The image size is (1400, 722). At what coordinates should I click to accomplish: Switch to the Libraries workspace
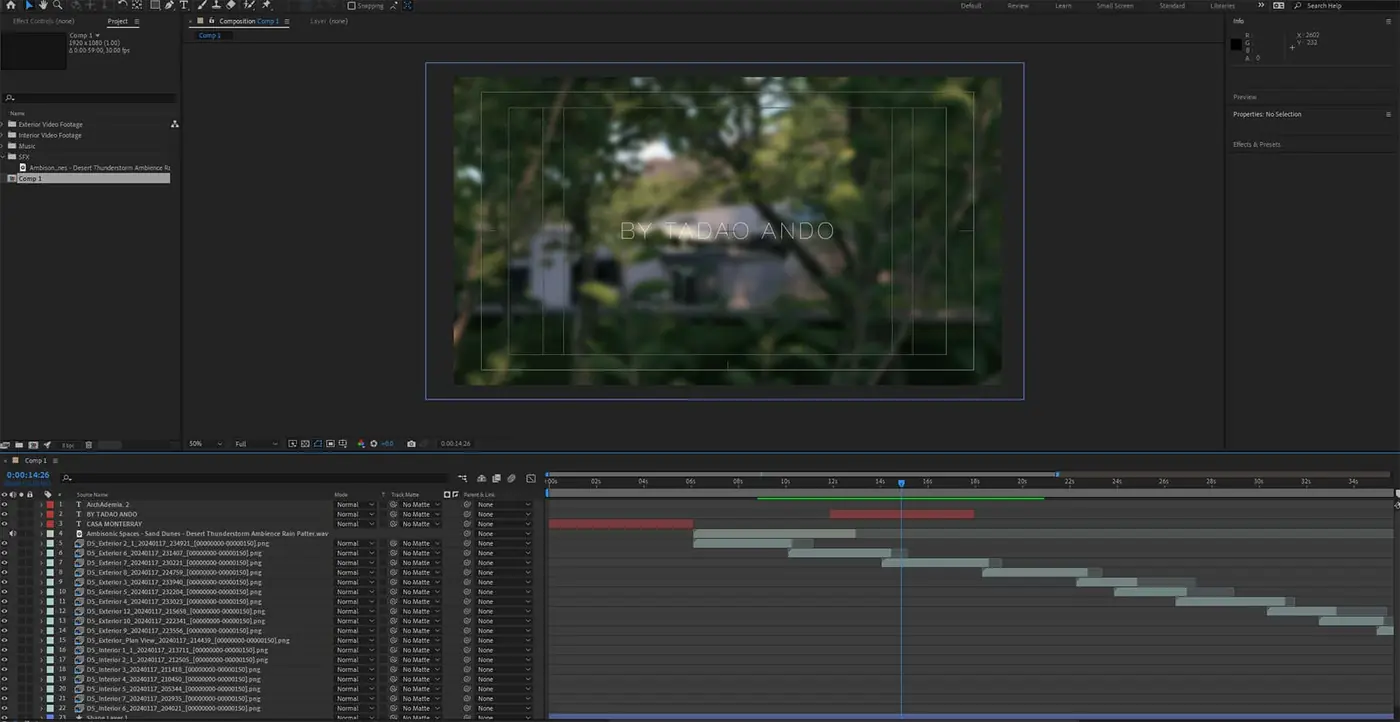[x=1222, y=6]
